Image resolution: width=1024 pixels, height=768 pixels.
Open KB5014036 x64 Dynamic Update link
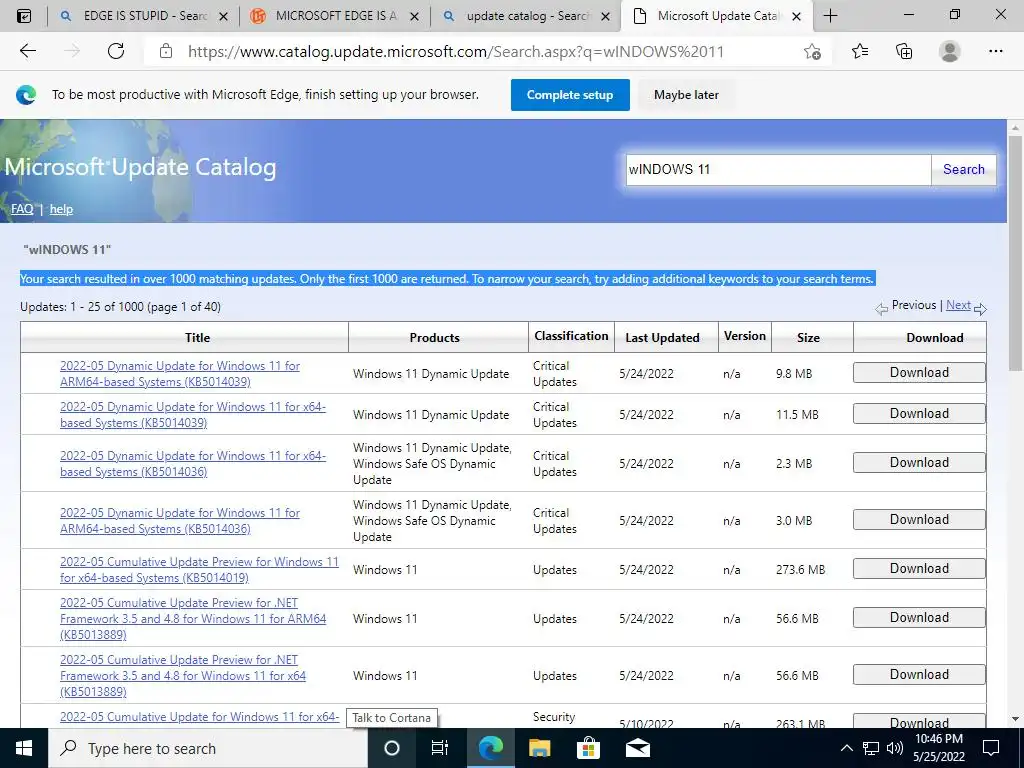coord(193,464)
